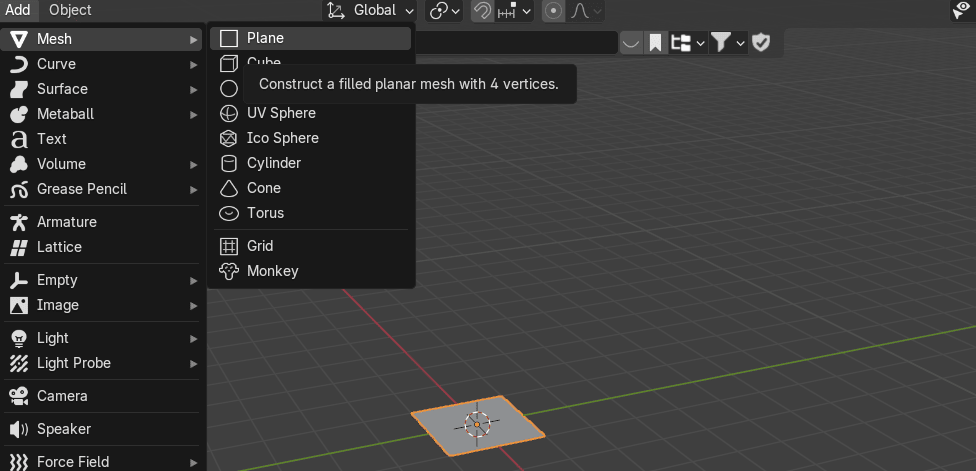Image resolution: width=976 pixels, height=471 pixels.
Task: Toggle the bookmark button beside the search field
Action: point(655,42)
